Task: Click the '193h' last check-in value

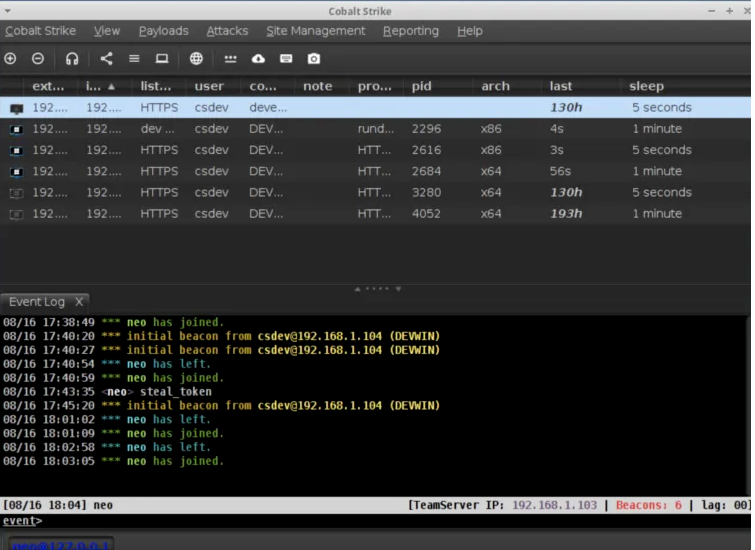Action: pyautogui.click(x=566, y=214)
